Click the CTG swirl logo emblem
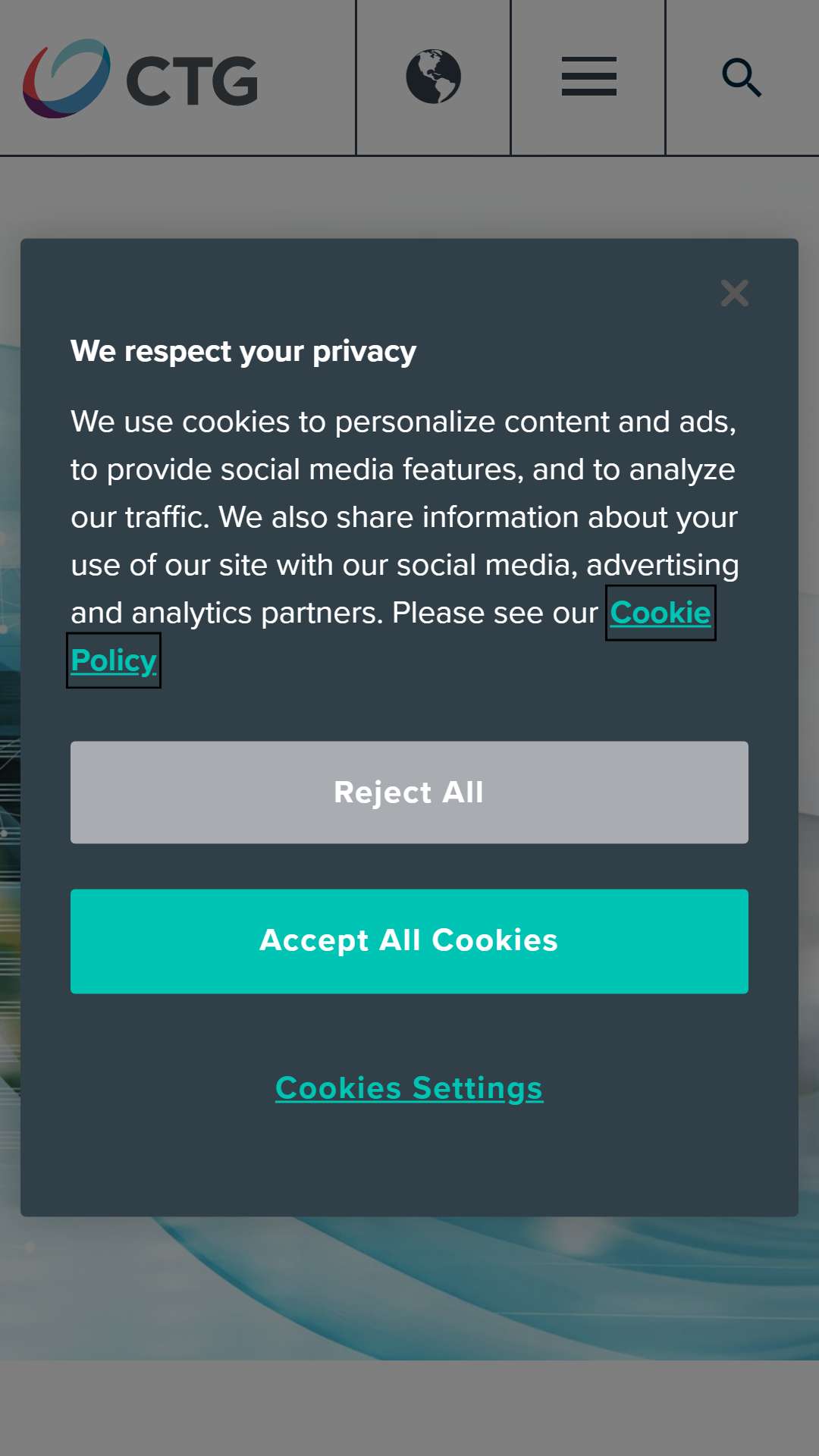This screenshot has height=1456, width=819. (x=67, y=78)
